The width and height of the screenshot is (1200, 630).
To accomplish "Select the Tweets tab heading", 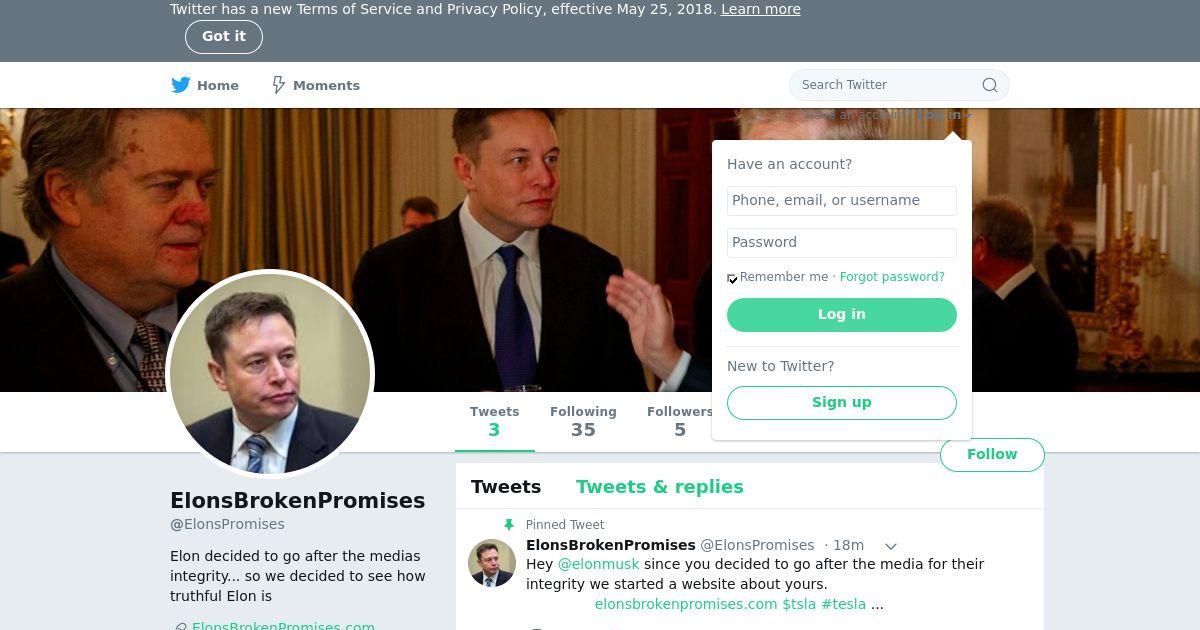I will pyautogui.click(x=506, y=487).
